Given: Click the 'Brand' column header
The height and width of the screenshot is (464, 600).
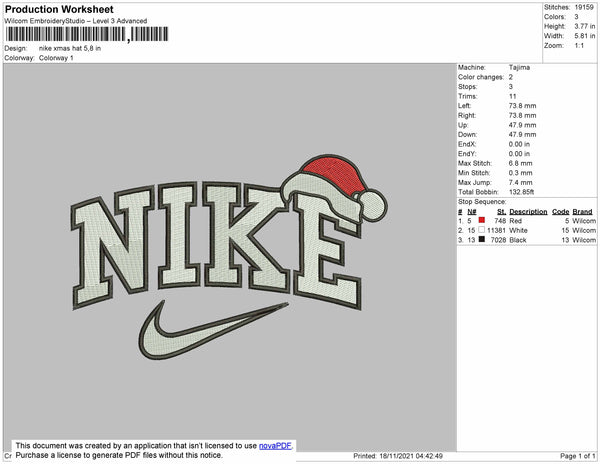Looking at the screenshot, I should coord(582,212).
